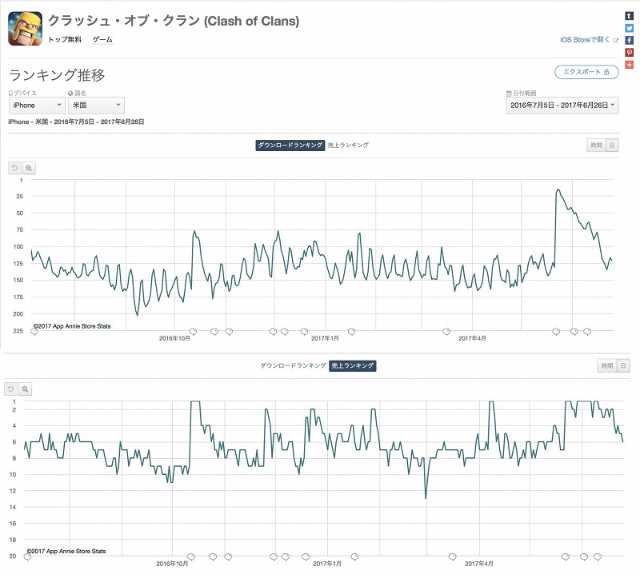Screen dimensions: 640x574
Task: Click the red plus share icon
Action: pyautogui.click(x=629, y=64)
